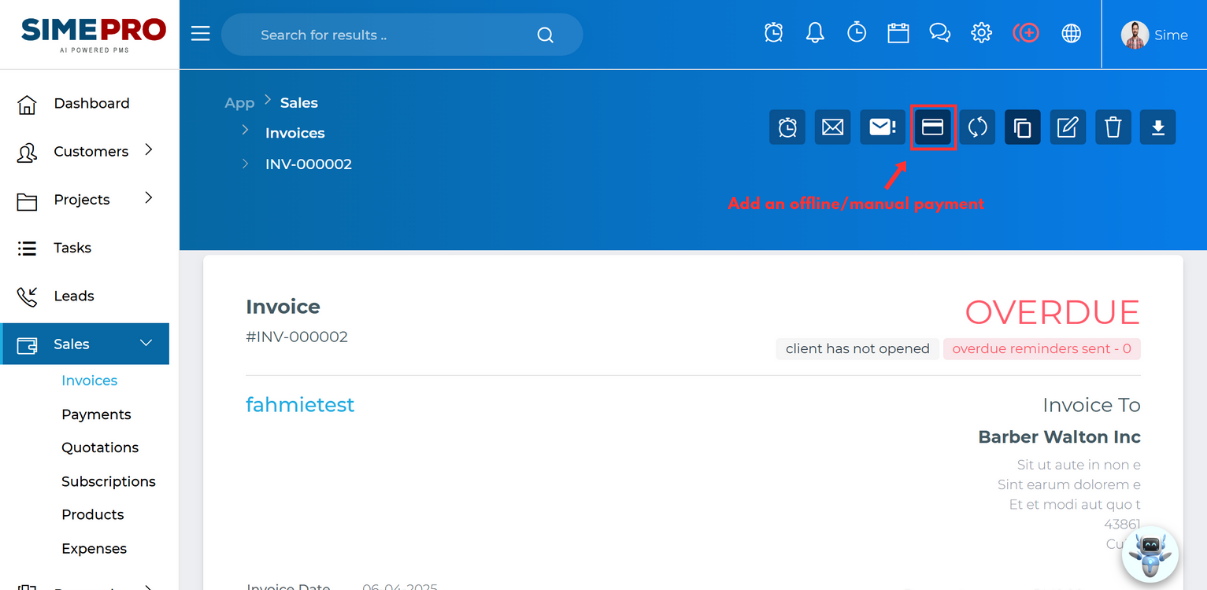Click INV-000002 breadcrumb
The height and width of the screenshot is (590, 1207).
[x=308, y=164]
